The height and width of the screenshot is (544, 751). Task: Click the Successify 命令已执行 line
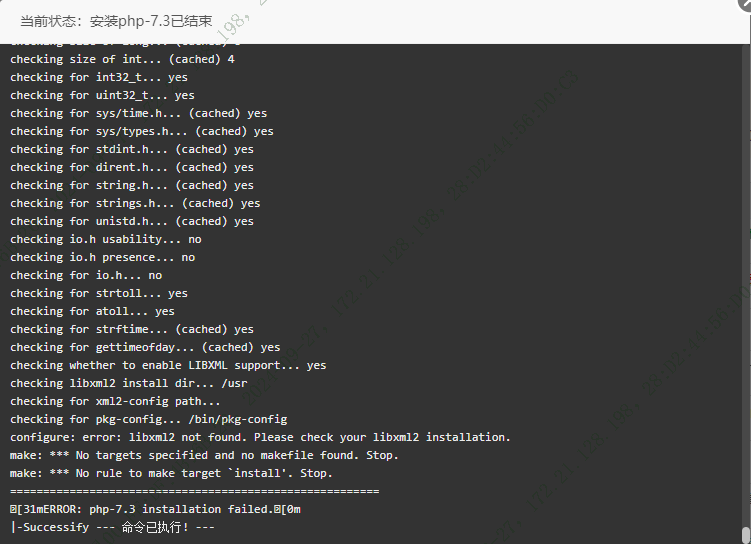pos(112,527)
